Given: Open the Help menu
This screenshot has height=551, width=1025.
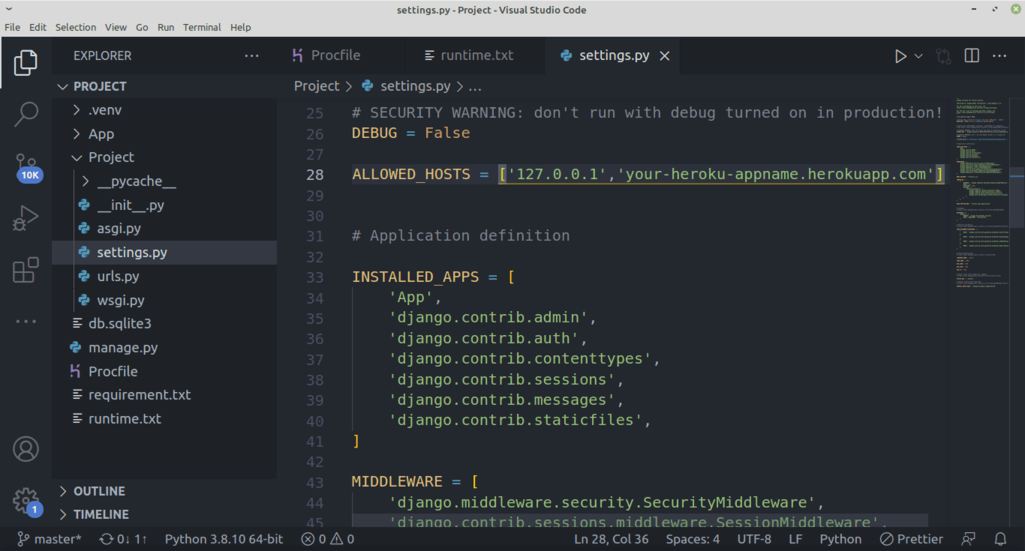Looking at the screenshot, I should pos(240,27).
